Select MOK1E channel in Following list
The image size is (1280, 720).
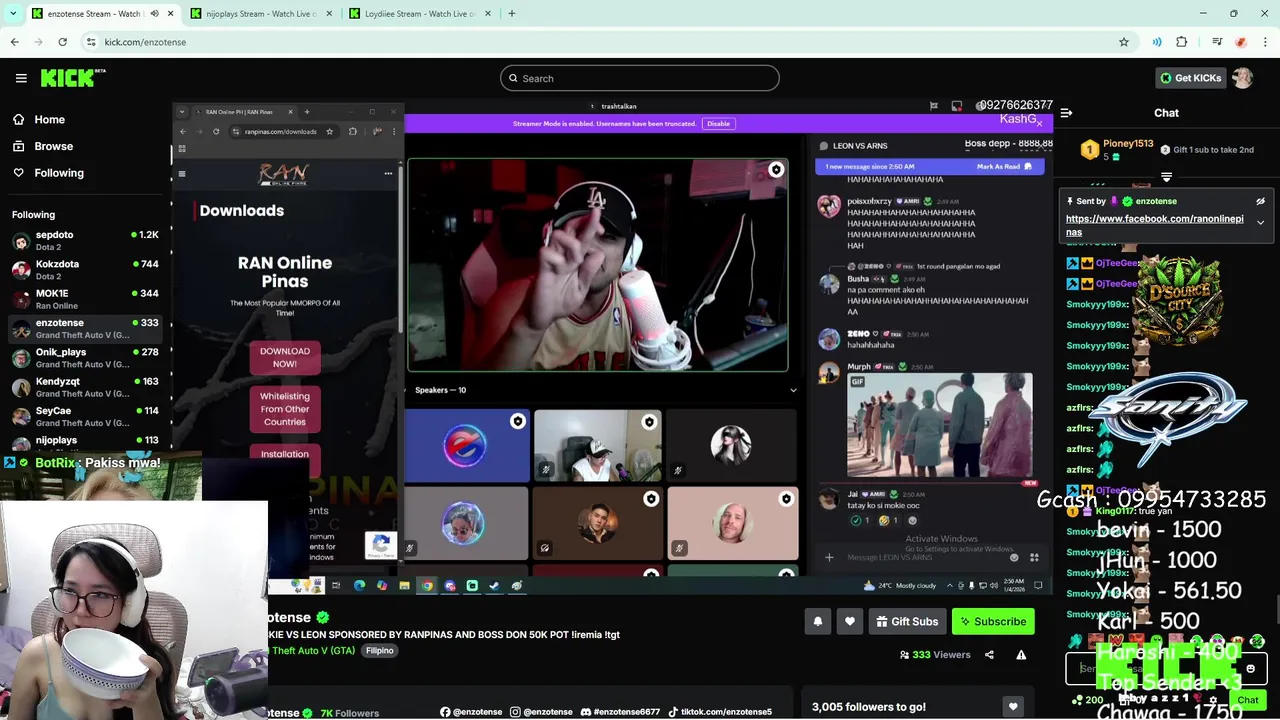point(85,299)
